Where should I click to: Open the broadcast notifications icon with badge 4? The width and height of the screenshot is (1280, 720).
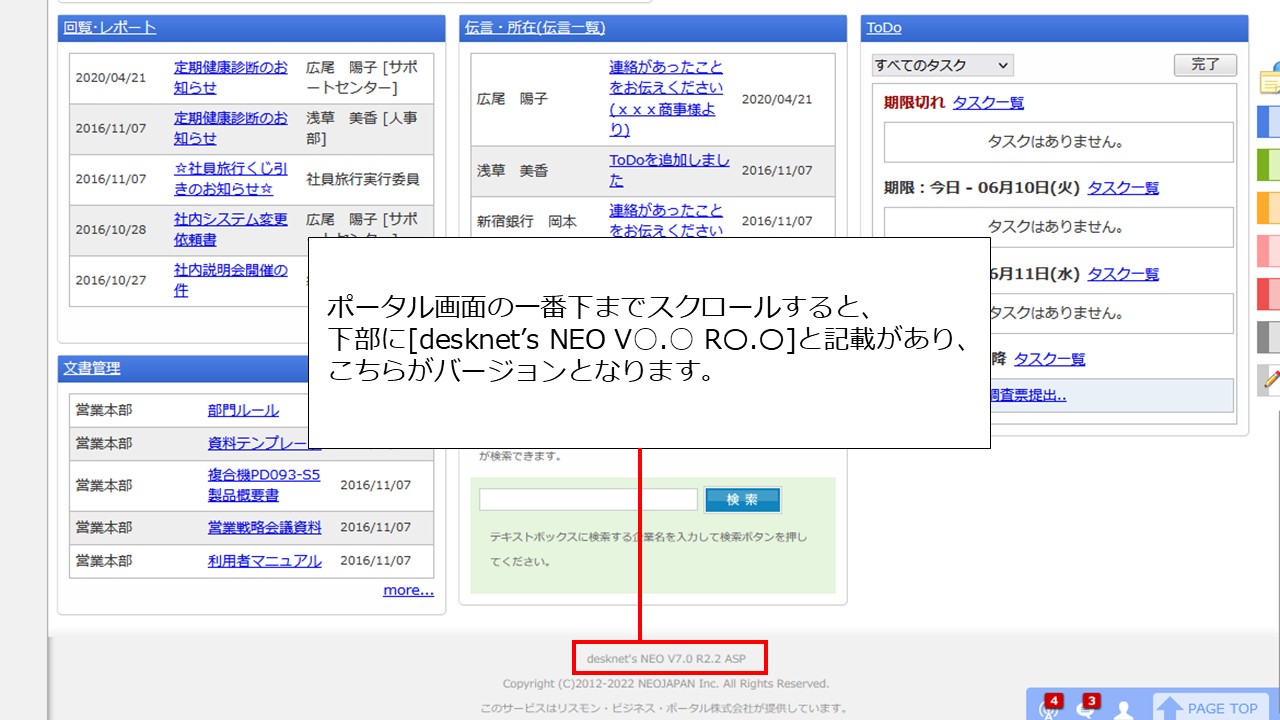click(1049, 706)
